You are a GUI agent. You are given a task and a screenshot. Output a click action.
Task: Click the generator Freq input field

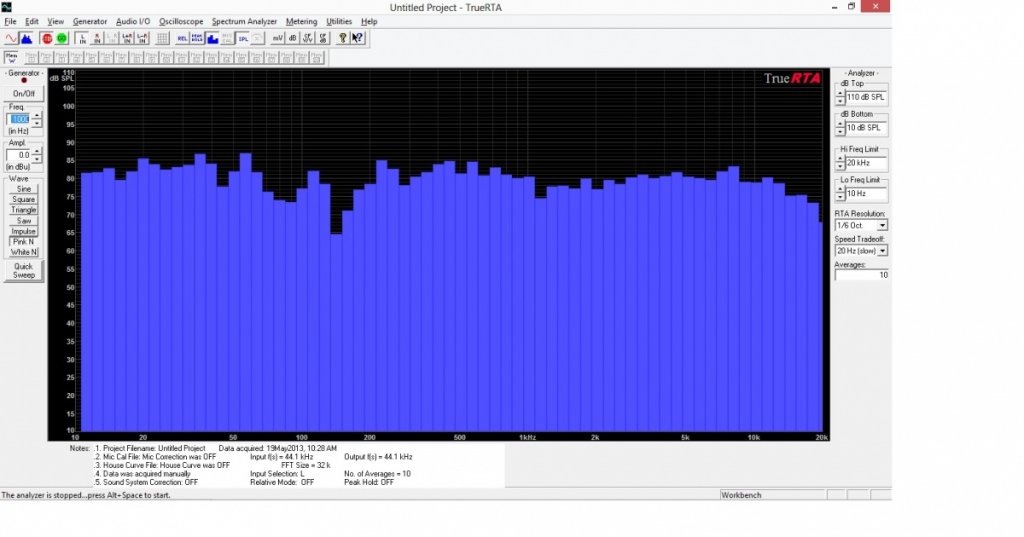click(x=19, y=120)
